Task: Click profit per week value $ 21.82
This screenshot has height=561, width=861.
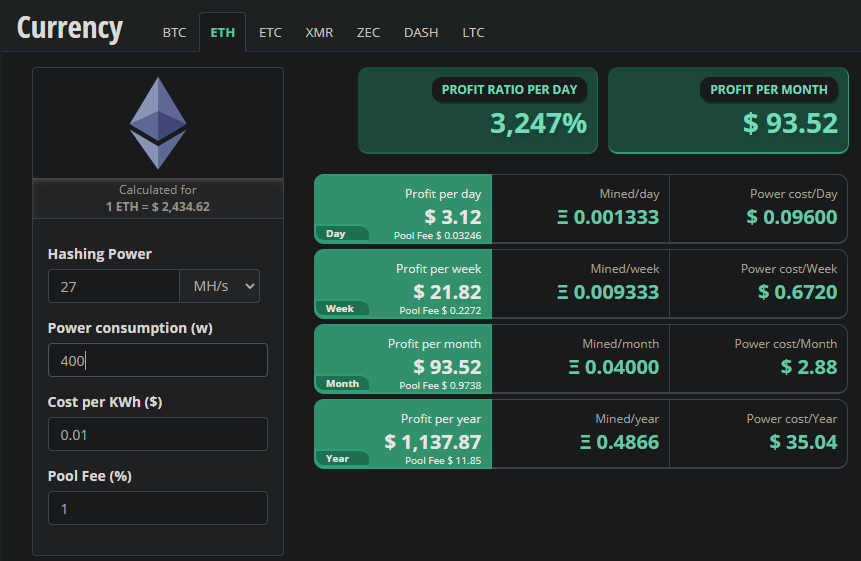Action: [447, 292]
